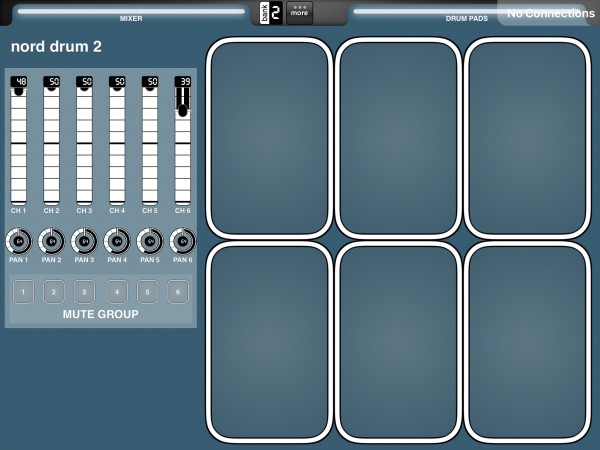Toggle mute group button 3
Image resolution: width=600 pixels, height=450 pixels.
[x=84, y=292]
